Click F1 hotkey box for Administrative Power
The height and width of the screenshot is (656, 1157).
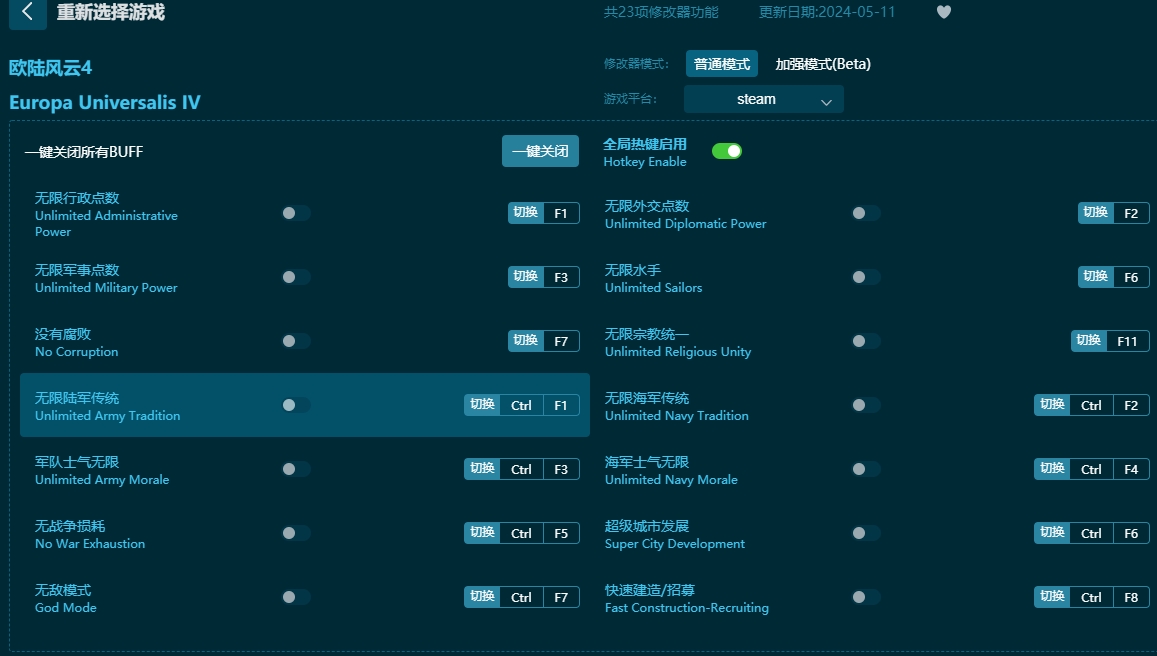pyautogui.click(x=562, y=213)
